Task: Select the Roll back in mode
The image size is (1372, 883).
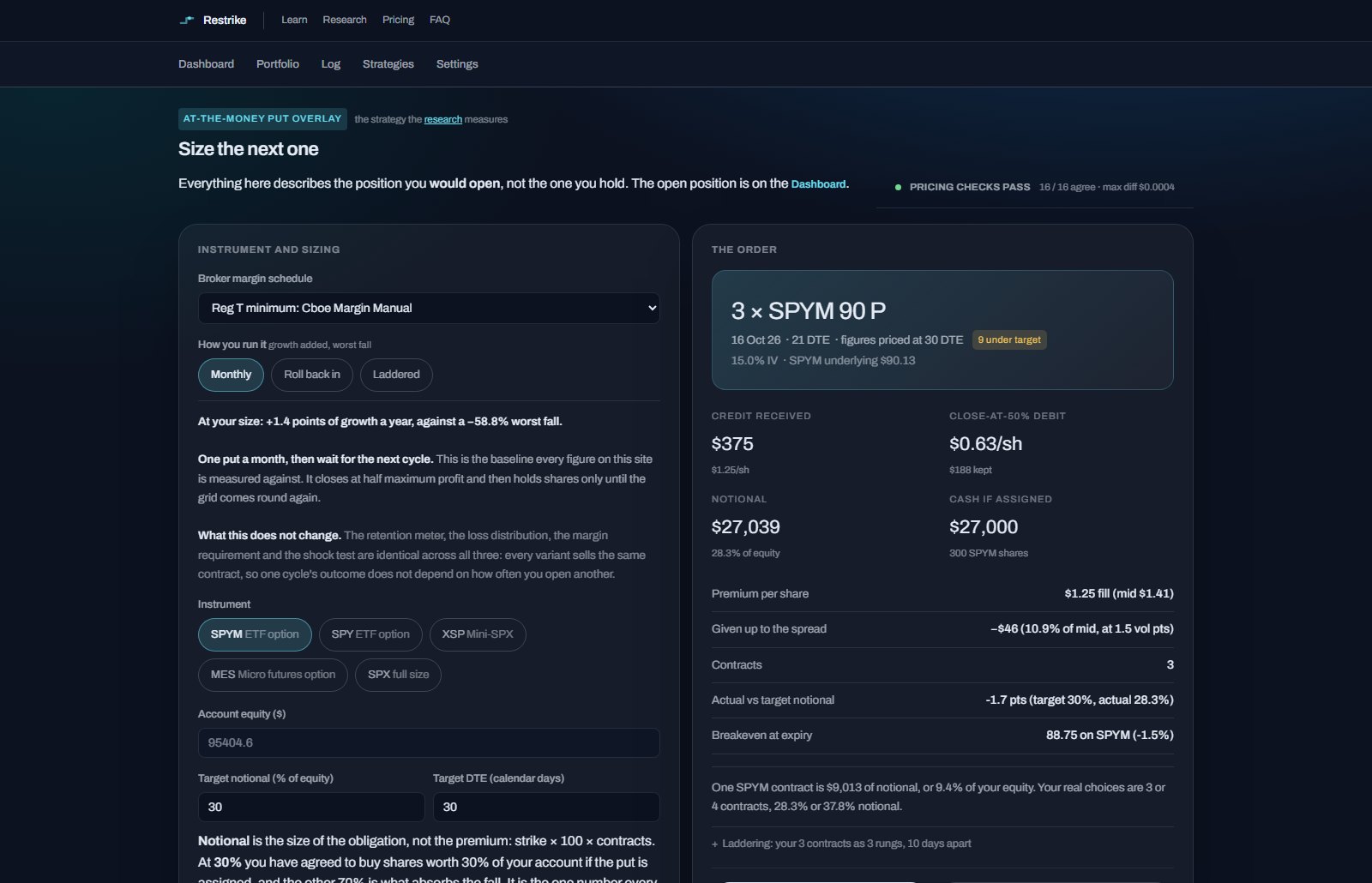Action: (312, 375)
